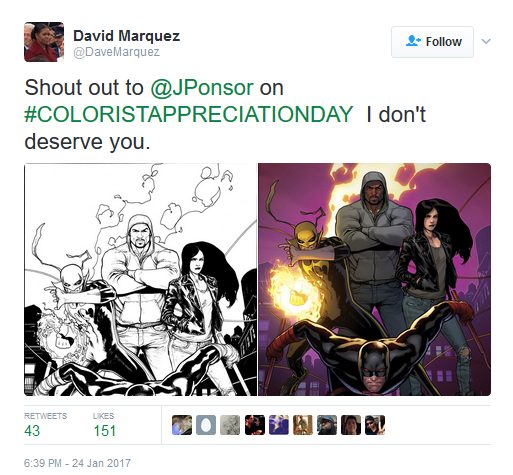View the colored Defenders artwork image
The width and height of the screenshot is (513, 475).
(x=374, y=279)
